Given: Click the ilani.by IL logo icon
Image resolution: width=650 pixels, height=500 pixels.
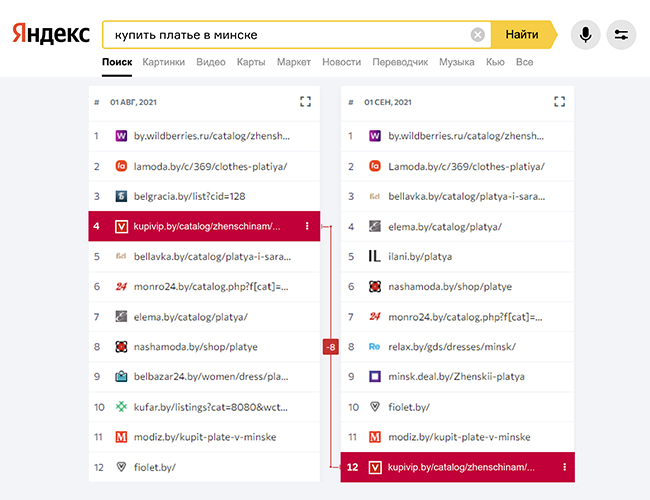Looking at the screenshot, I should pyautogui.click(x=375, y=256).
